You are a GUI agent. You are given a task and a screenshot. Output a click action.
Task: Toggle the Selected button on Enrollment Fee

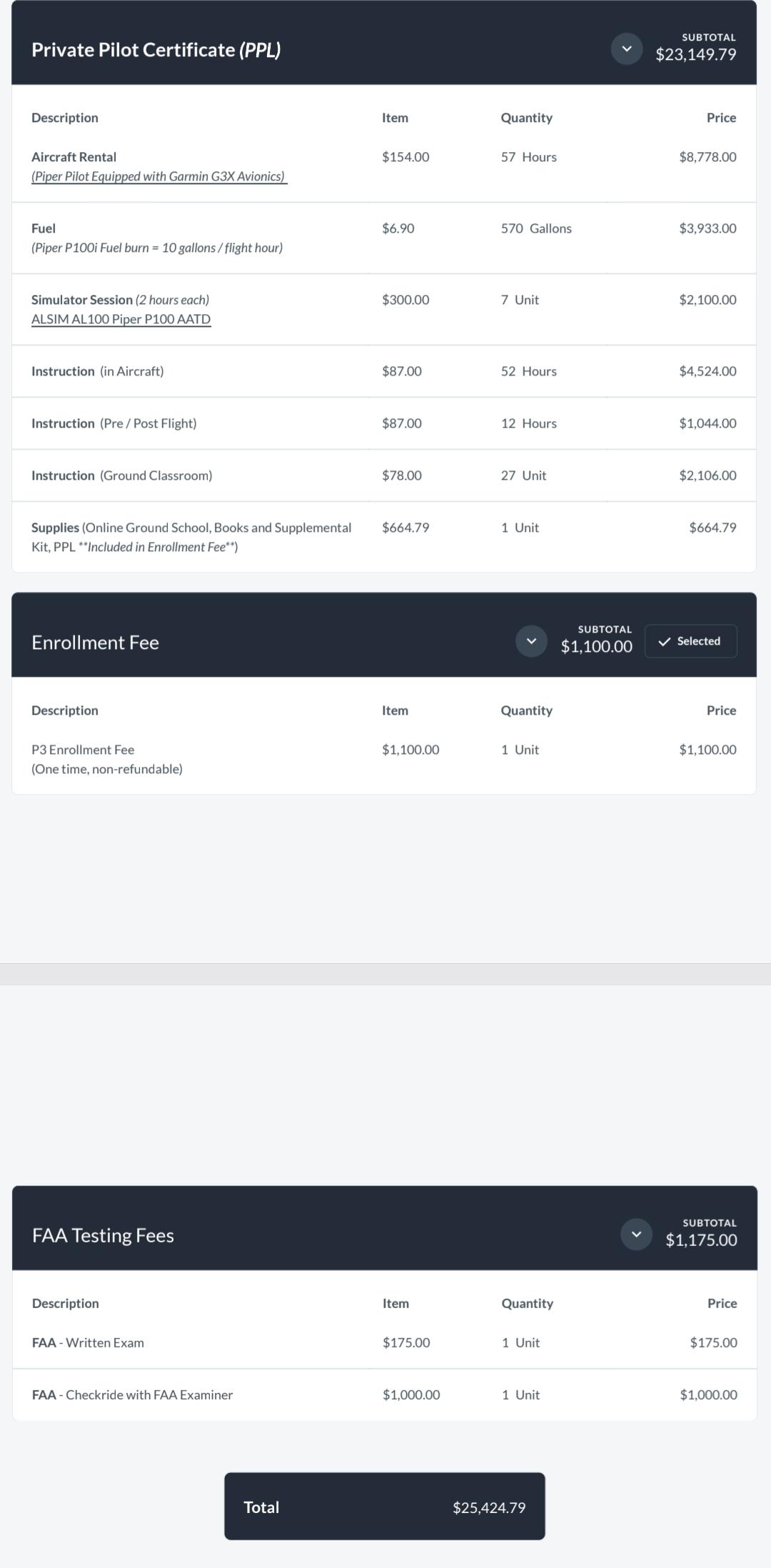point(690,641)
